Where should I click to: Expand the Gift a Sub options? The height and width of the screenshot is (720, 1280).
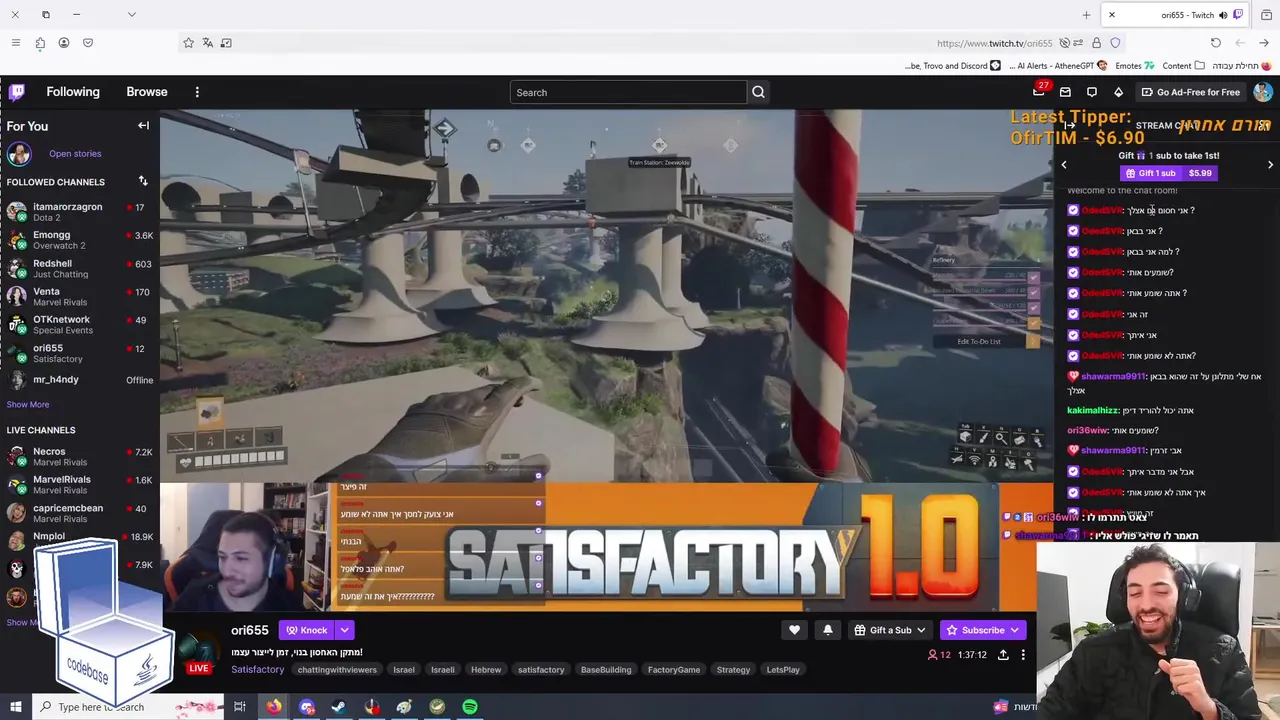pos(920,630)
